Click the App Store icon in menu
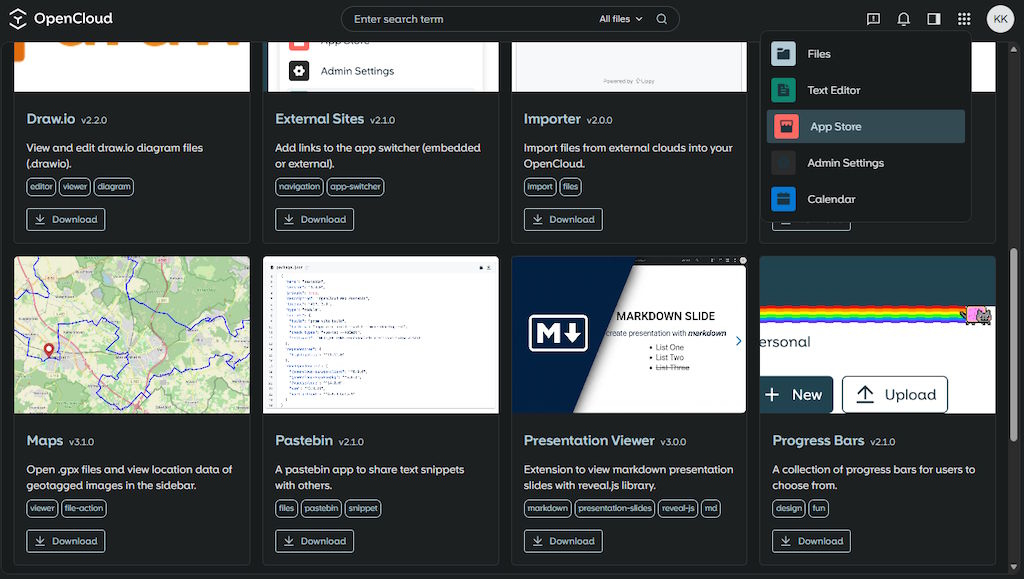 (x=786, y=127)
